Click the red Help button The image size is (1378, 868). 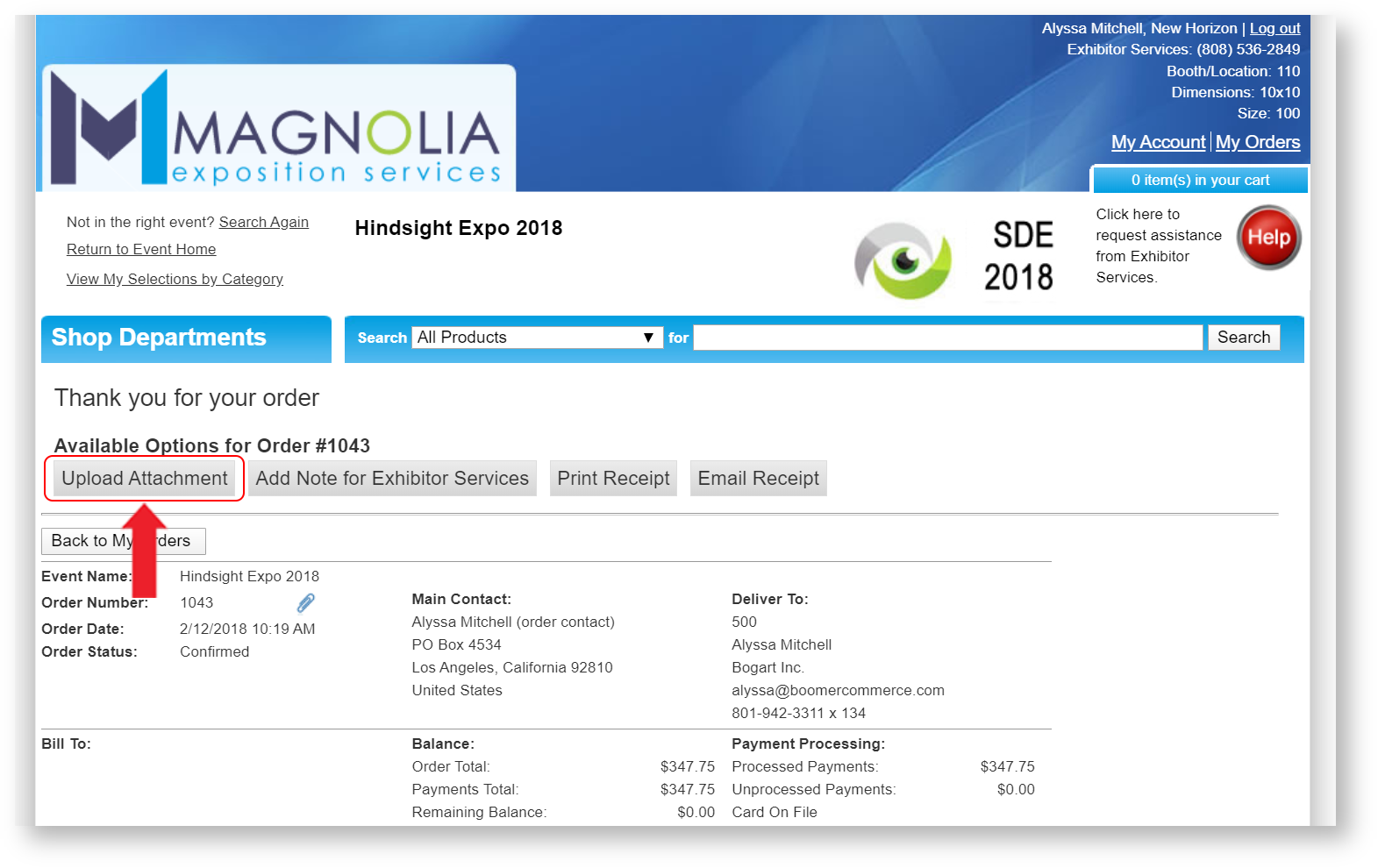pyautogui.click(x=1268, y=238)
